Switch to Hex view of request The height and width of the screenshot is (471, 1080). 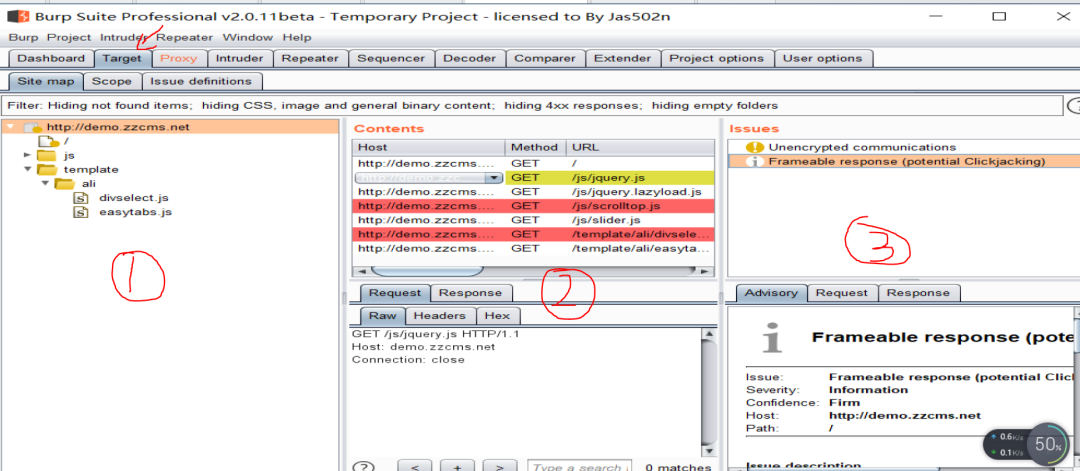[497, 315]
